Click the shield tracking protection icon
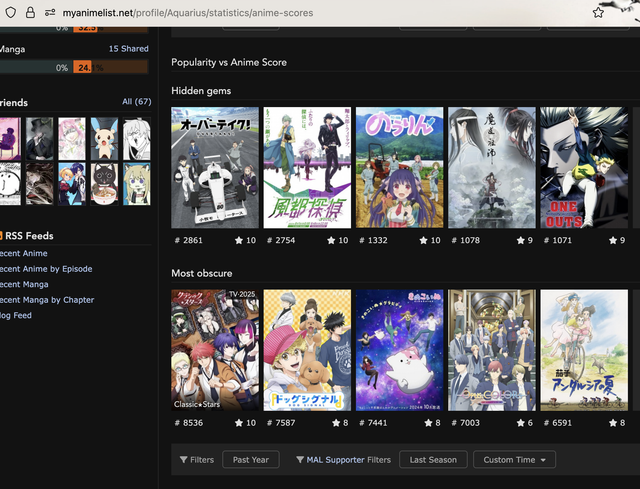Viewport: 640px width, 489px height. click(x=11, y=13)
